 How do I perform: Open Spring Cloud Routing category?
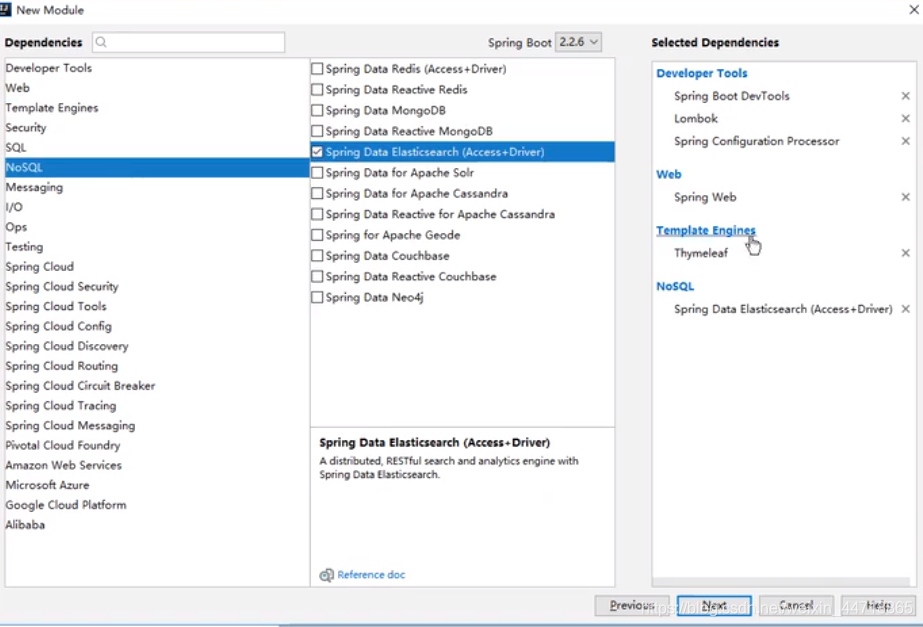[157, 366]
